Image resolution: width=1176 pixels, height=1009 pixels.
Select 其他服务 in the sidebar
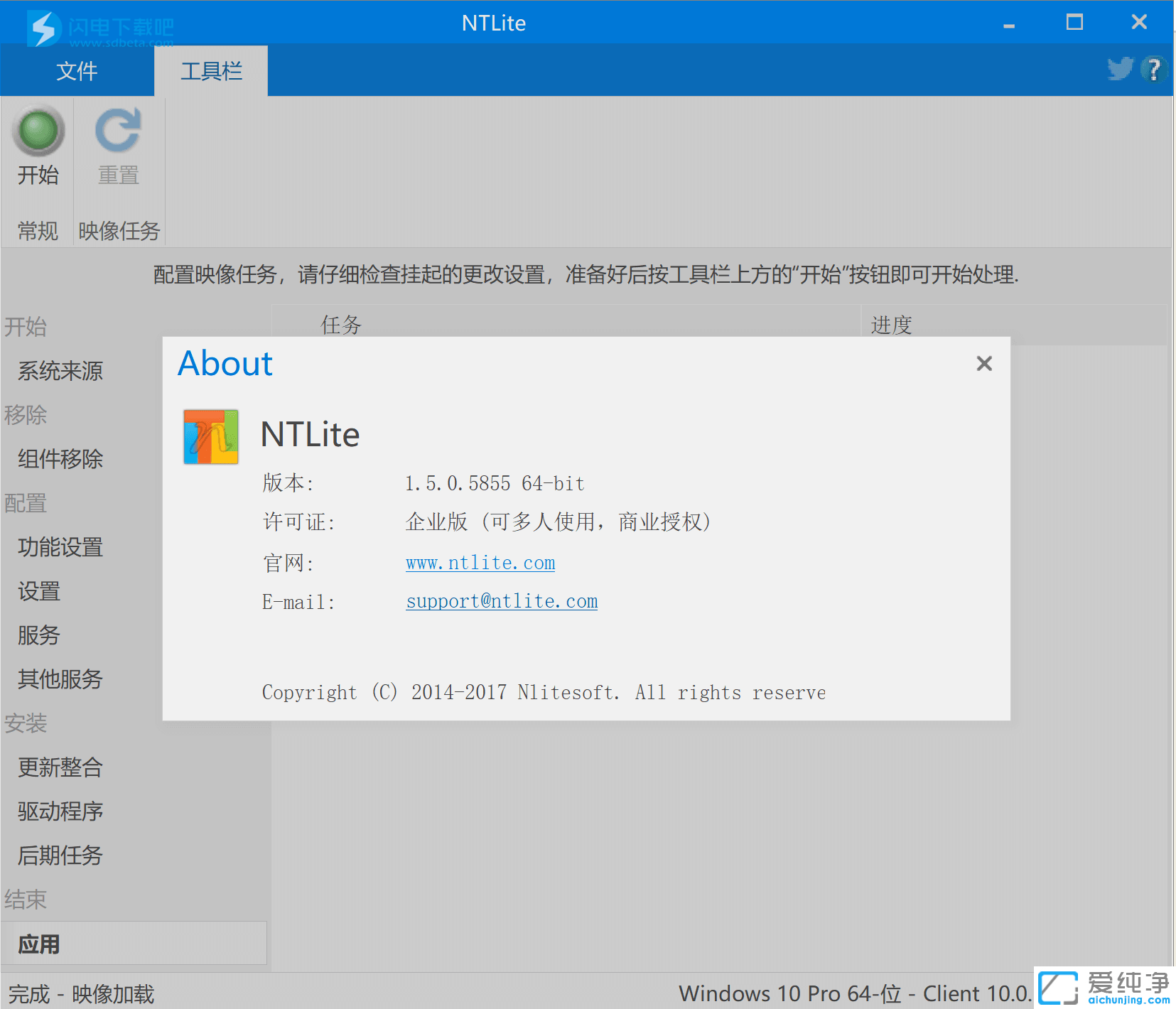click(x=61, y=679)
